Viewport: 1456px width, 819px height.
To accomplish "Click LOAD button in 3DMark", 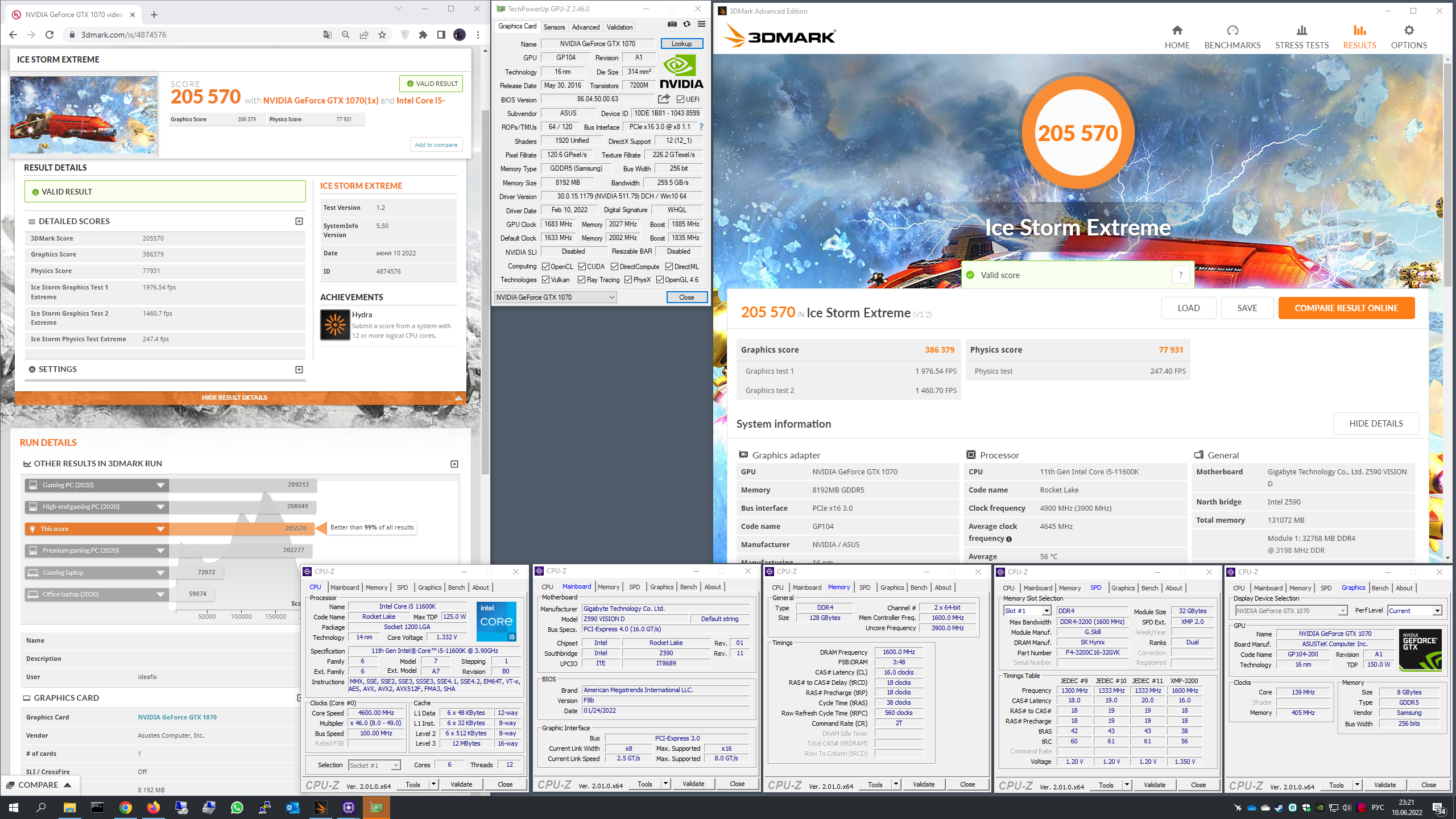I will point(1188,308).
